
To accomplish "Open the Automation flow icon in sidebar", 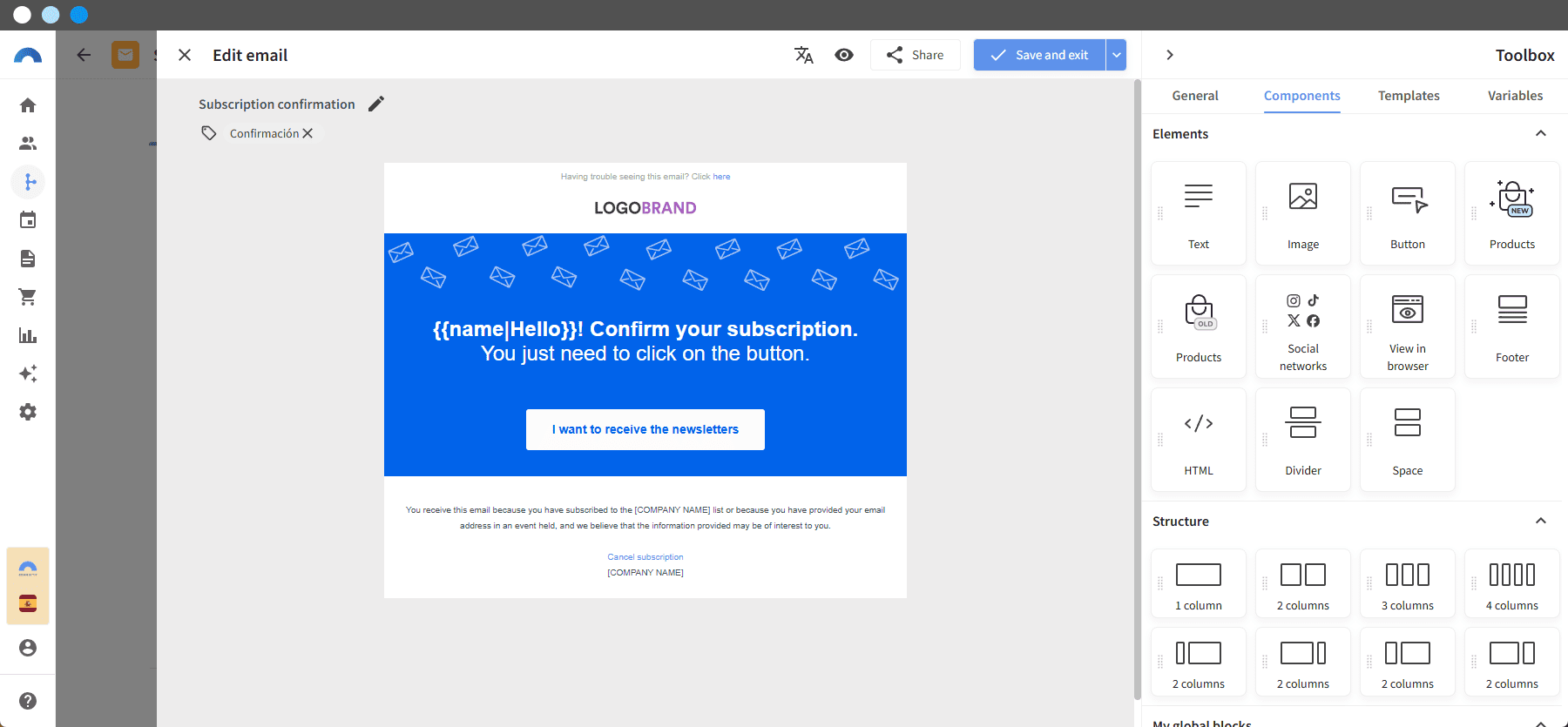I will (29, 182).
